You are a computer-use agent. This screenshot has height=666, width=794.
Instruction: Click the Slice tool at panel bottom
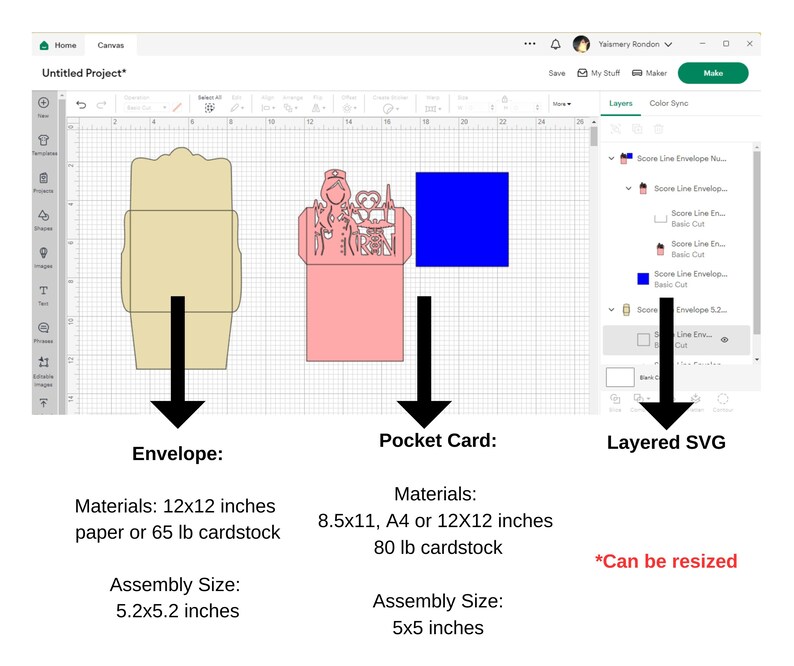615,403
